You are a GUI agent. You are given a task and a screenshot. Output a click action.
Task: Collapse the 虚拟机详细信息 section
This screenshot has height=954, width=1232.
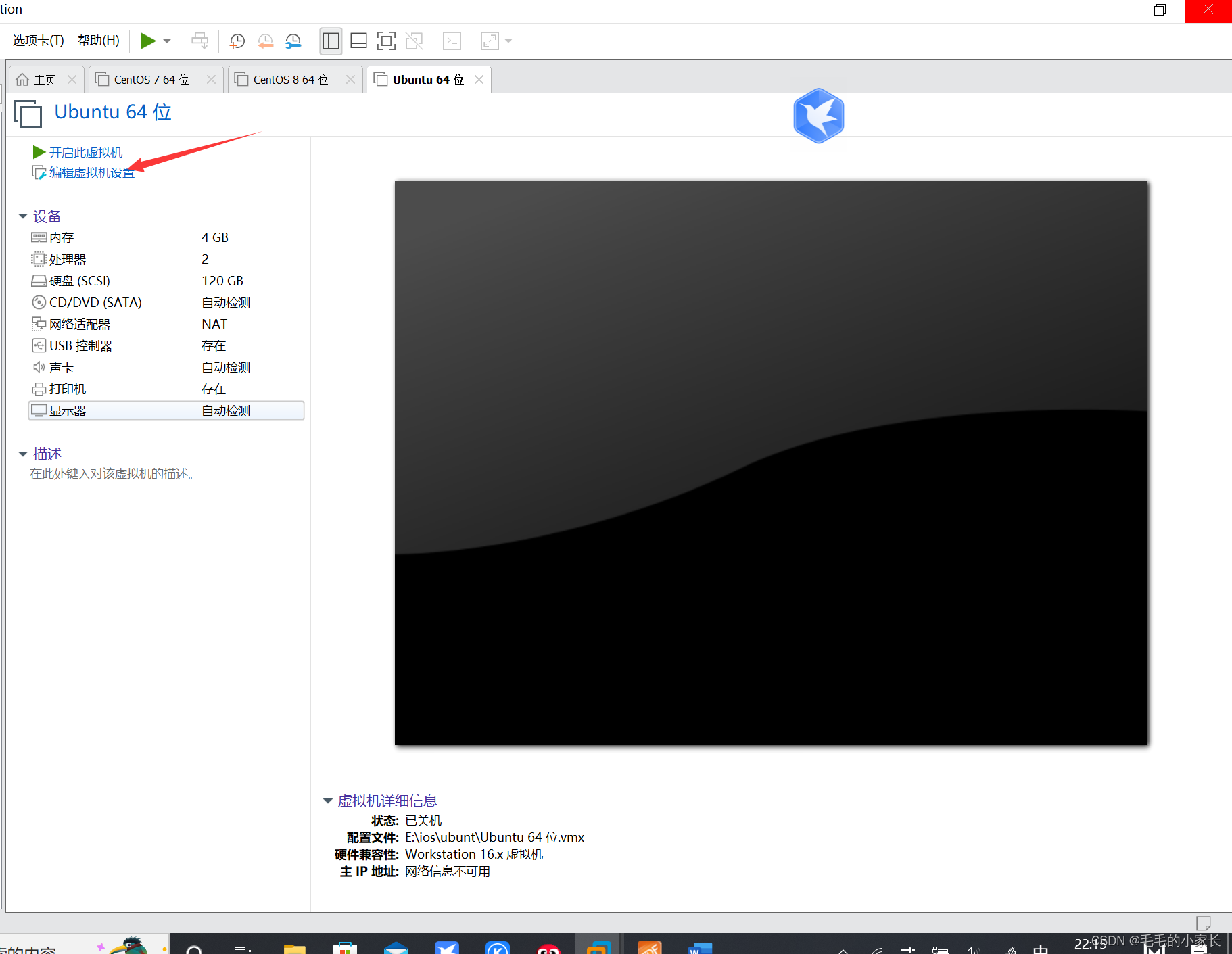click(328, 801)
